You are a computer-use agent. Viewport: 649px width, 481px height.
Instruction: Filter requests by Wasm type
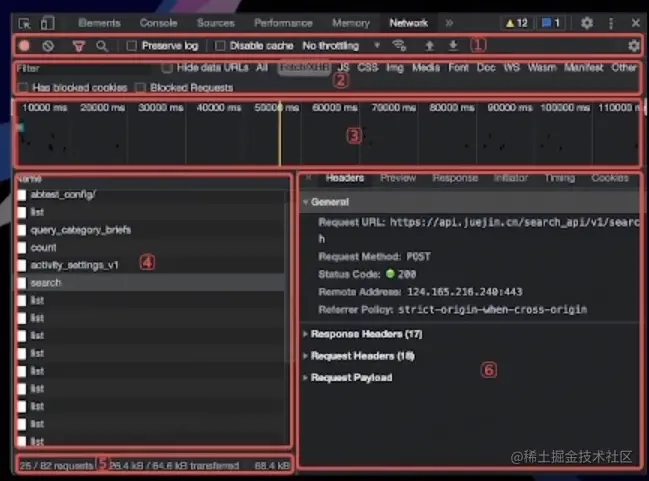(x=542, y=67)
